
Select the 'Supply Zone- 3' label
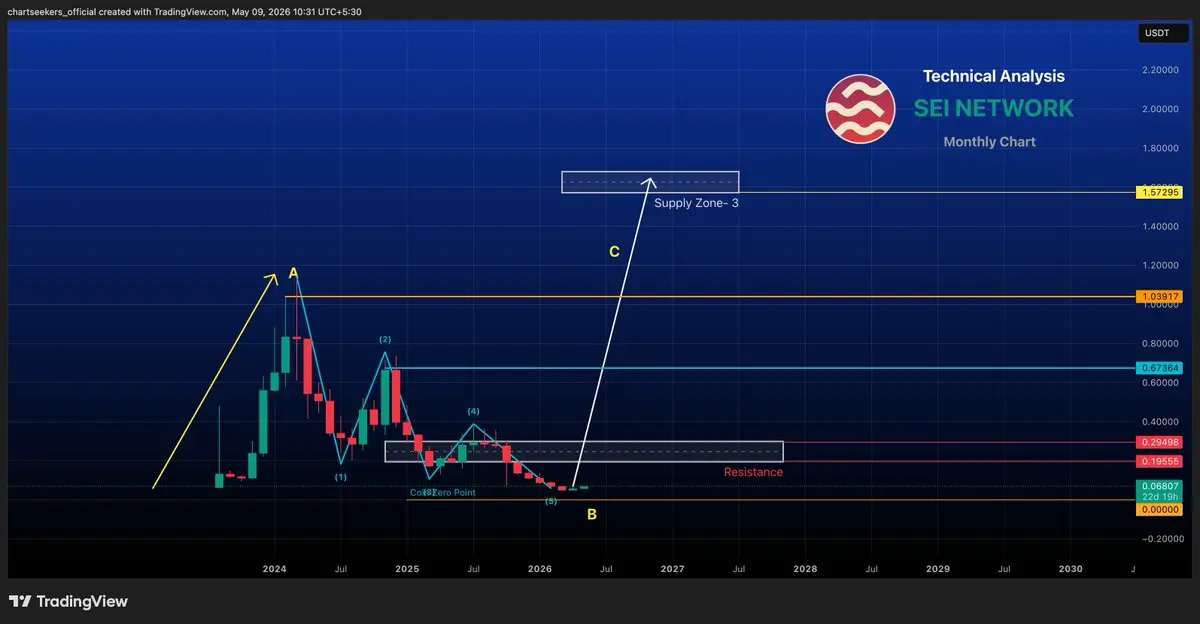(x=696, y=203)
